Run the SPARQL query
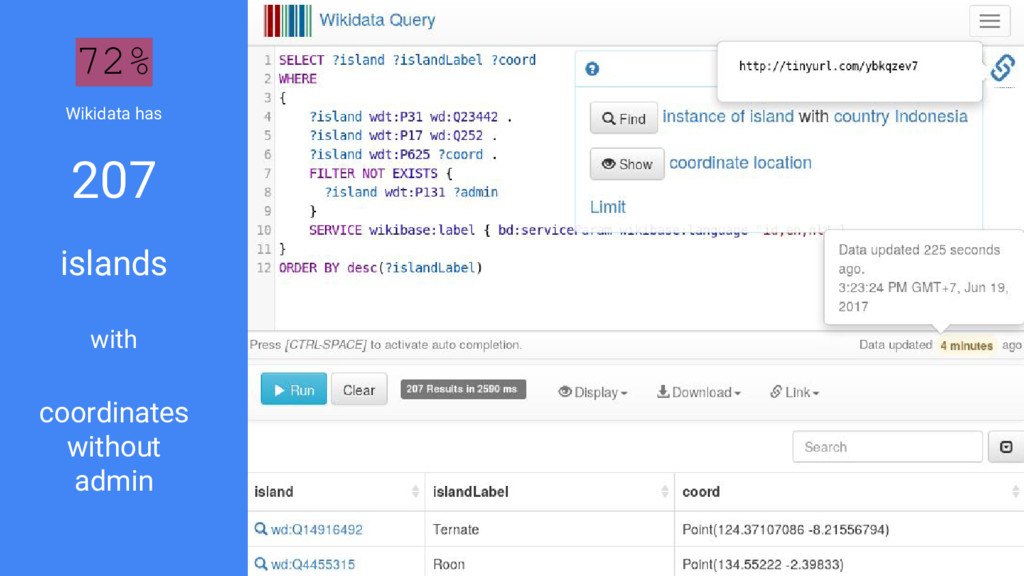1024x576 pixels. (293, 389)
